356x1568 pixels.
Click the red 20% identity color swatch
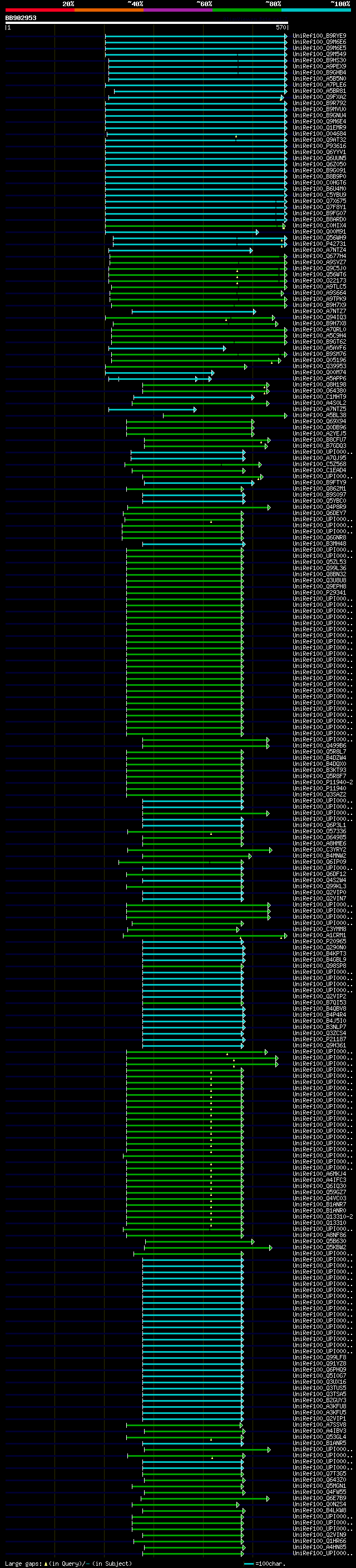pos(39,10)
